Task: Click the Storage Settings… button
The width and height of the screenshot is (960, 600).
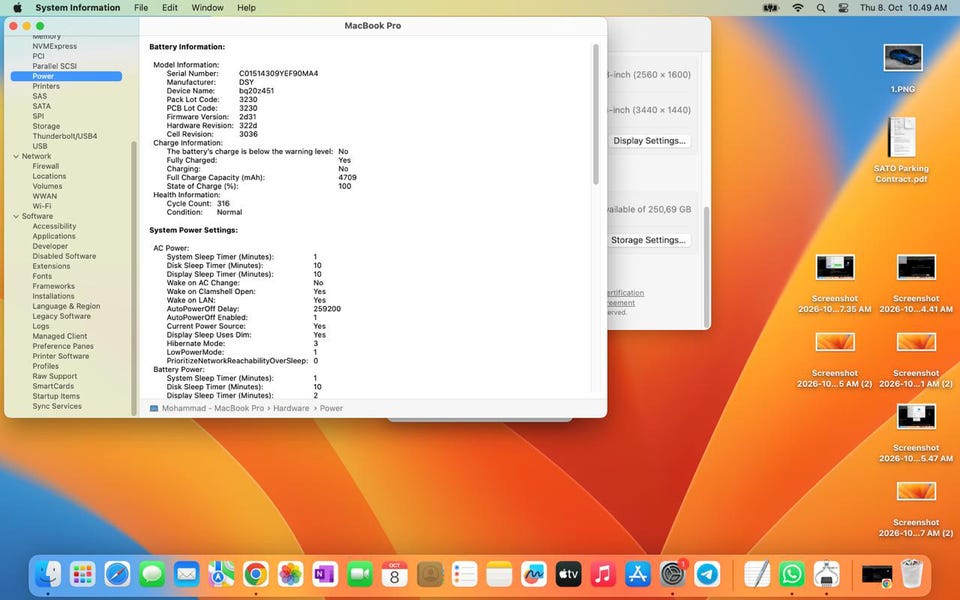Action: pyautogui.click(x=648, y=240)
